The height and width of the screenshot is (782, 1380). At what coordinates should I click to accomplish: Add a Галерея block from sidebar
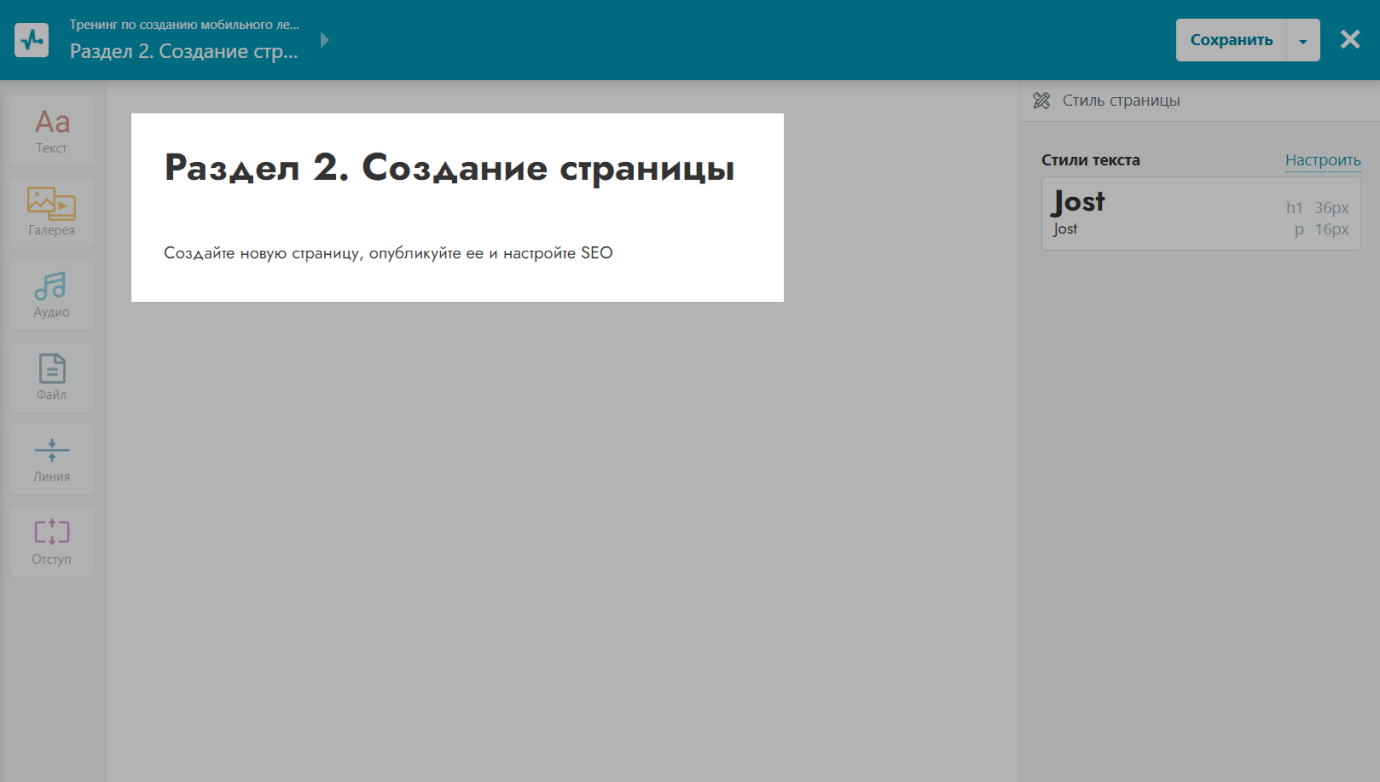coord(52,213)
